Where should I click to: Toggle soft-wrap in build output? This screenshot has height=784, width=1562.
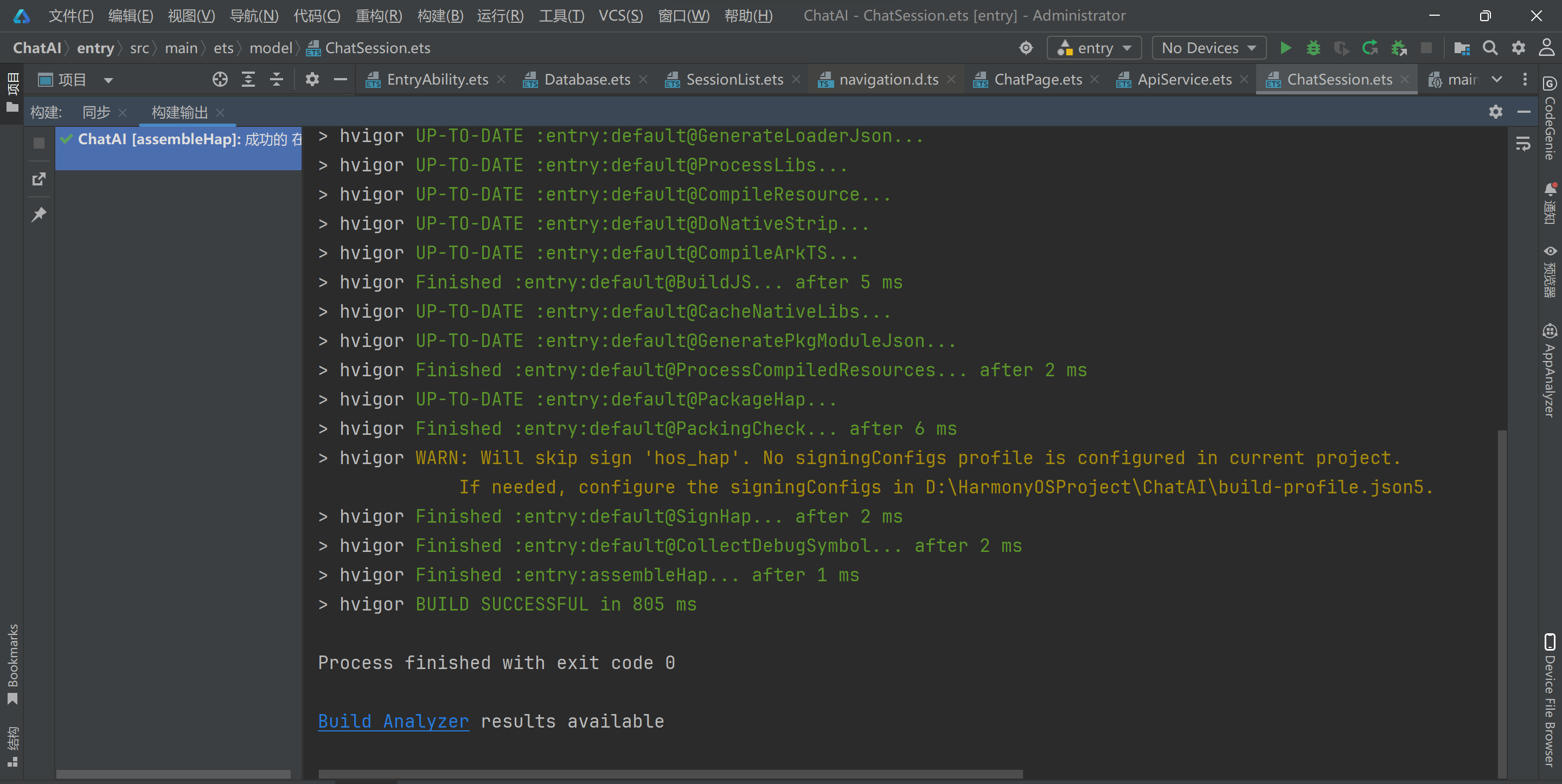coord(1522,144)
